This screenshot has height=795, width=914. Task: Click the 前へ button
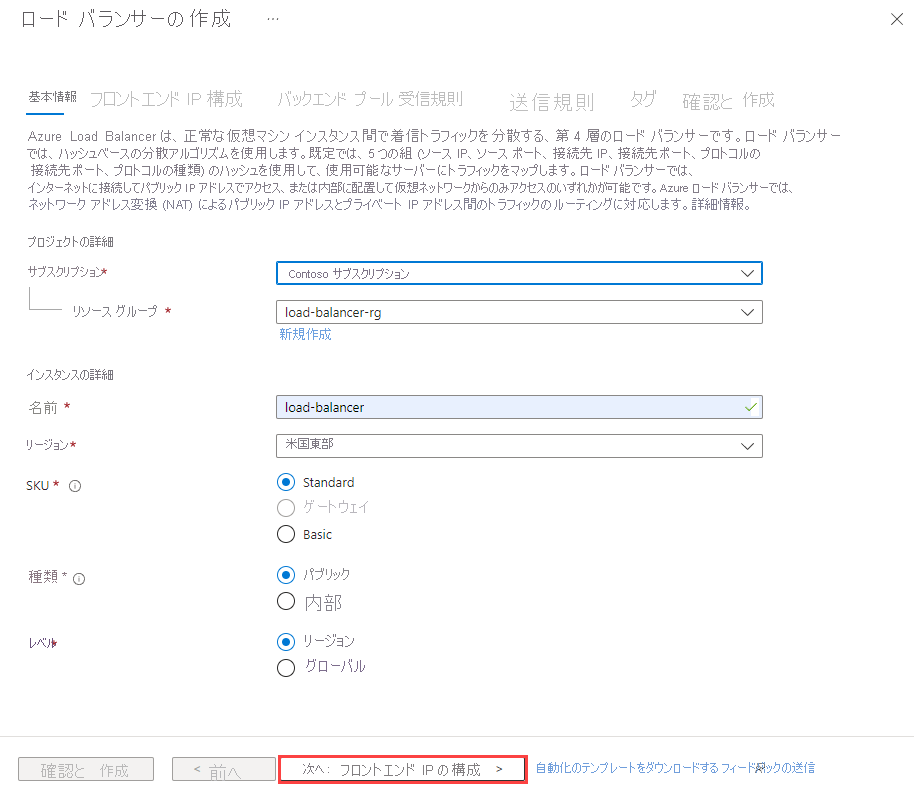224,769
